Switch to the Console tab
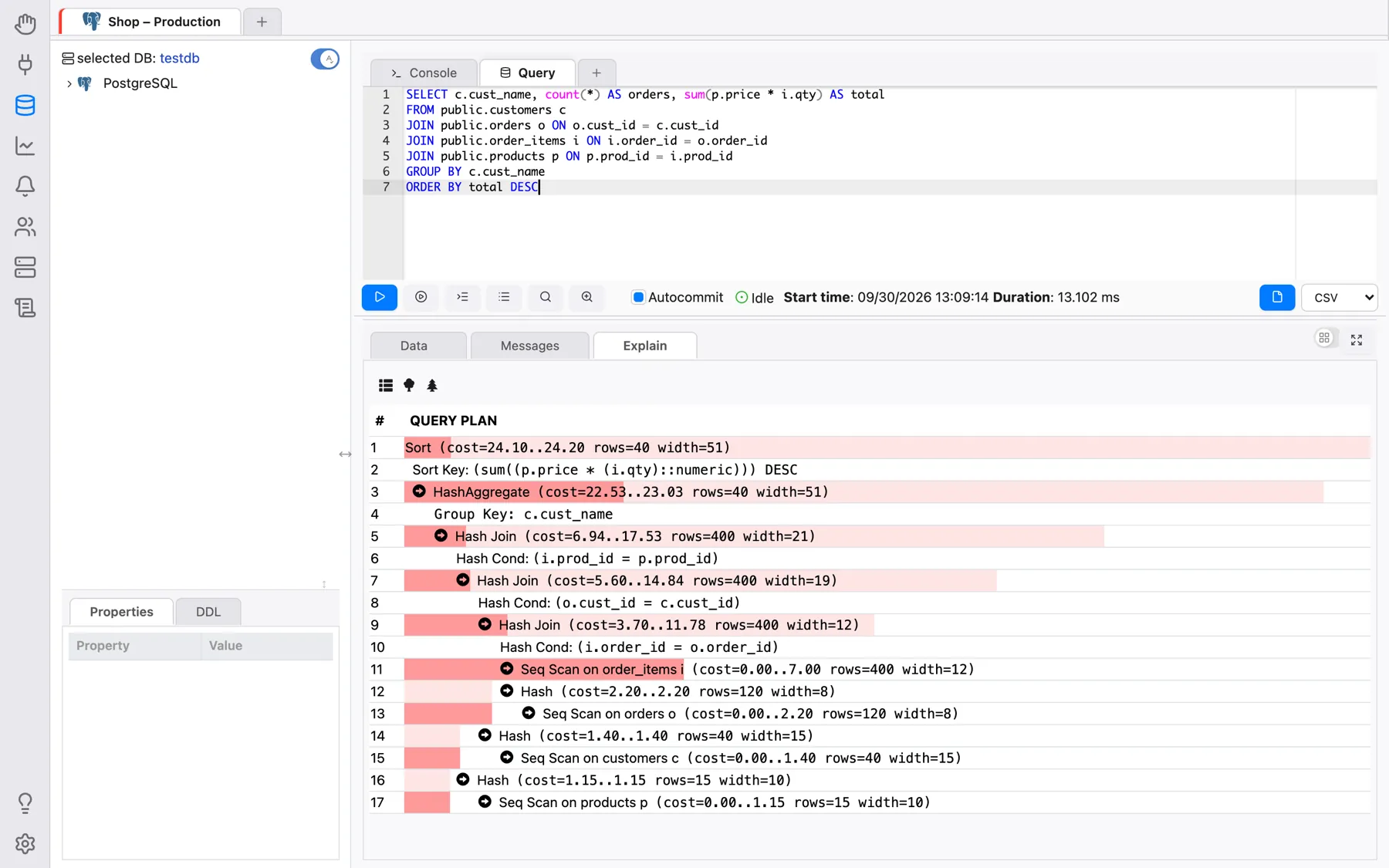1389x868 pixels. (424, 73)
